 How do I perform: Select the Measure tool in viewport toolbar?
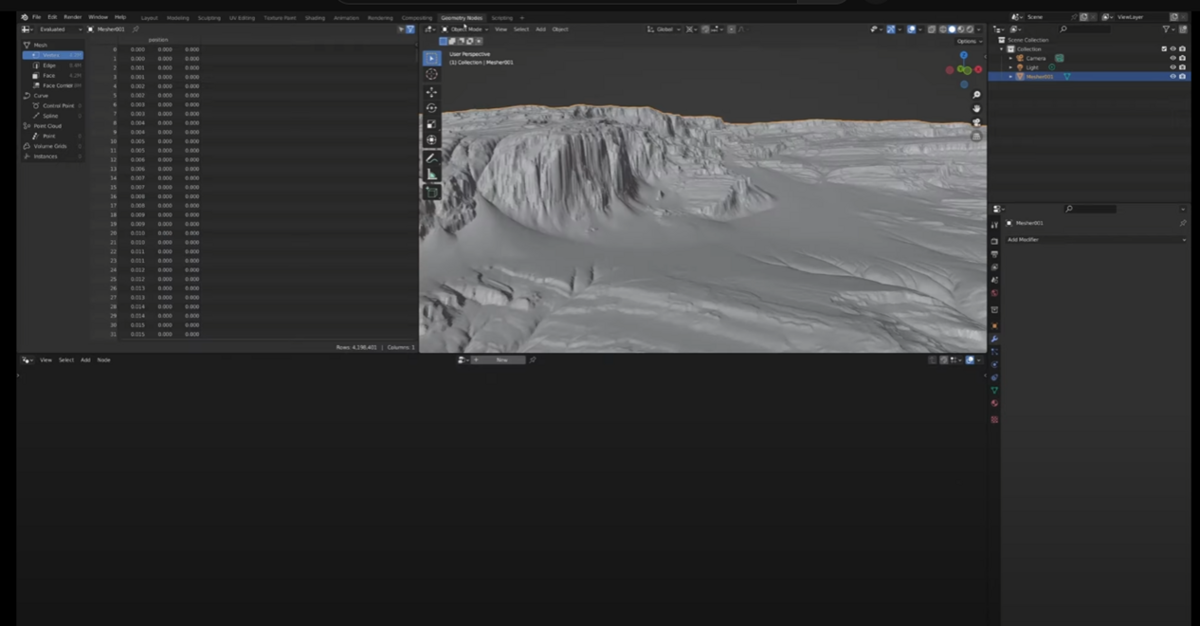click(x=432, y=174)
